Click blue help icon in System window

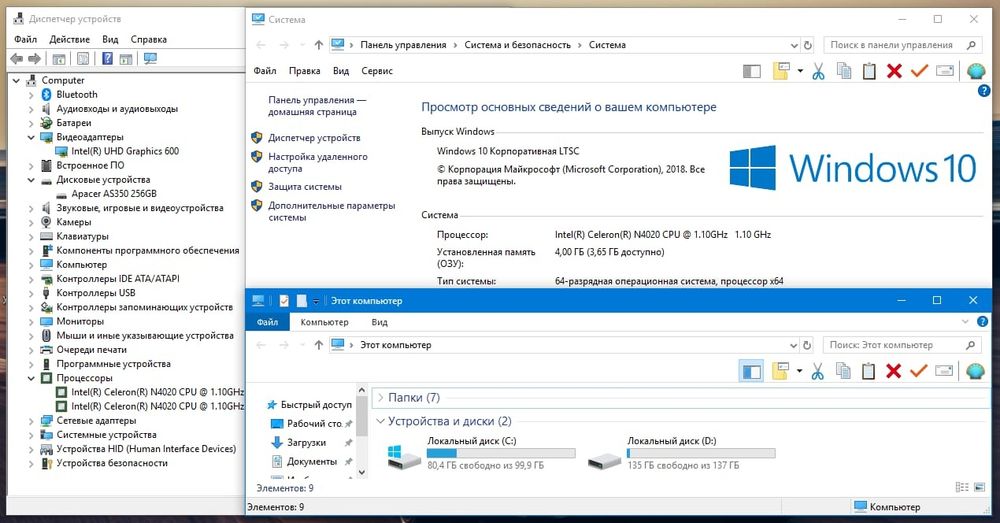(983, 91)
